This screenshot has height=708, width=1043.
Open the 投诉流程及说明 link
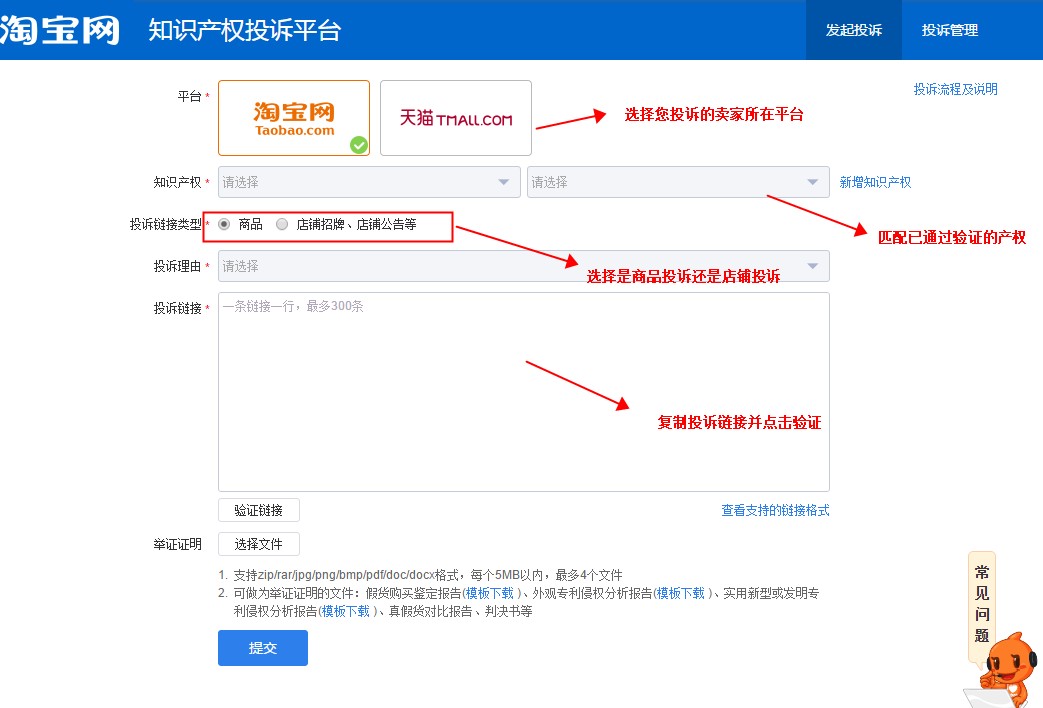(955, 89)
